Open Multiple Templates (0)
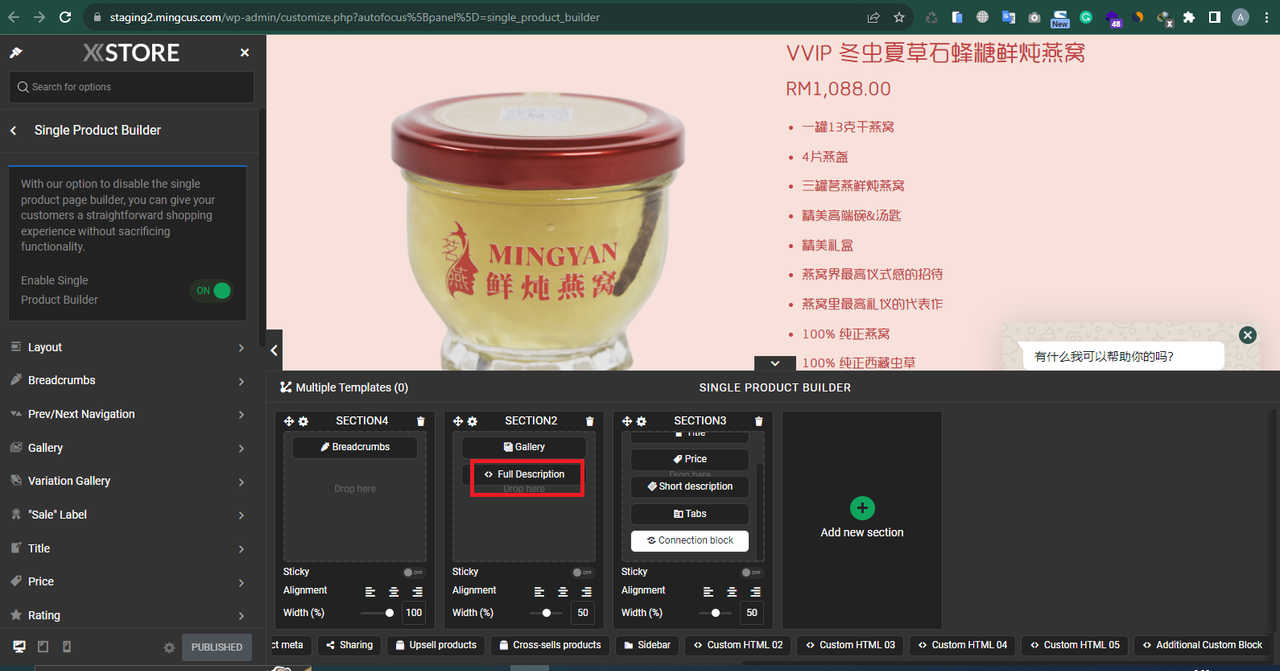The height and width of the screenshot is (671, 1280). point(344,388)
